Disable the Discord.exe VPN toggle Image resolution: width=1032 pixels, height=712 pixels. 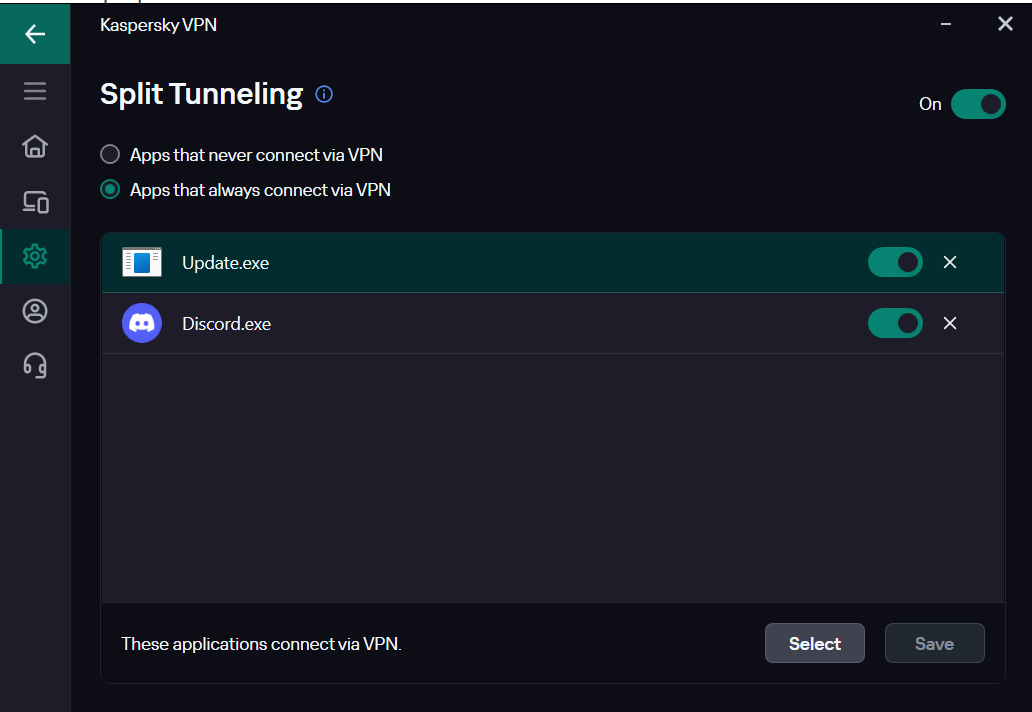pos(895,323)
